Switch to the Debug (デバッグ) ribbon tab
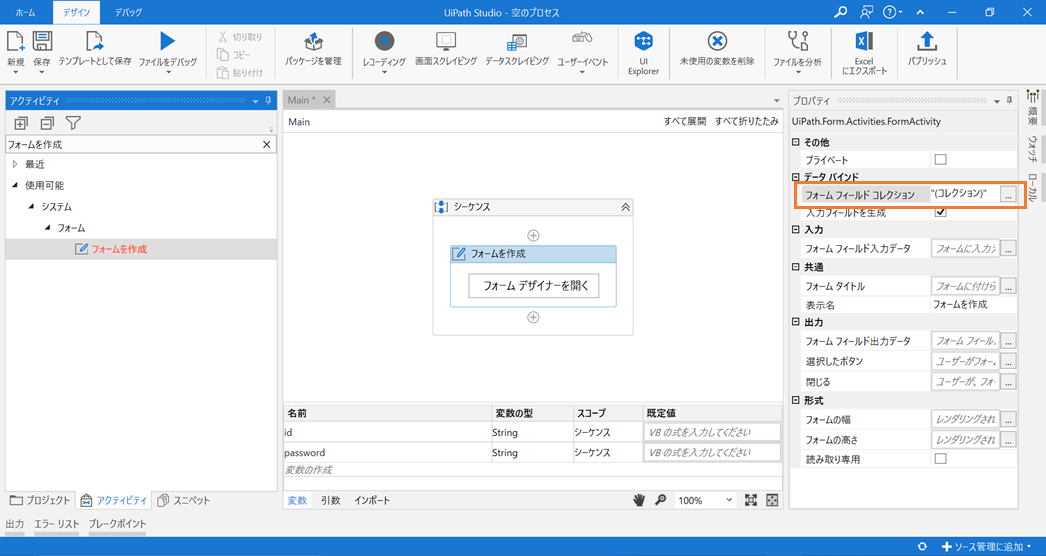 128,13
